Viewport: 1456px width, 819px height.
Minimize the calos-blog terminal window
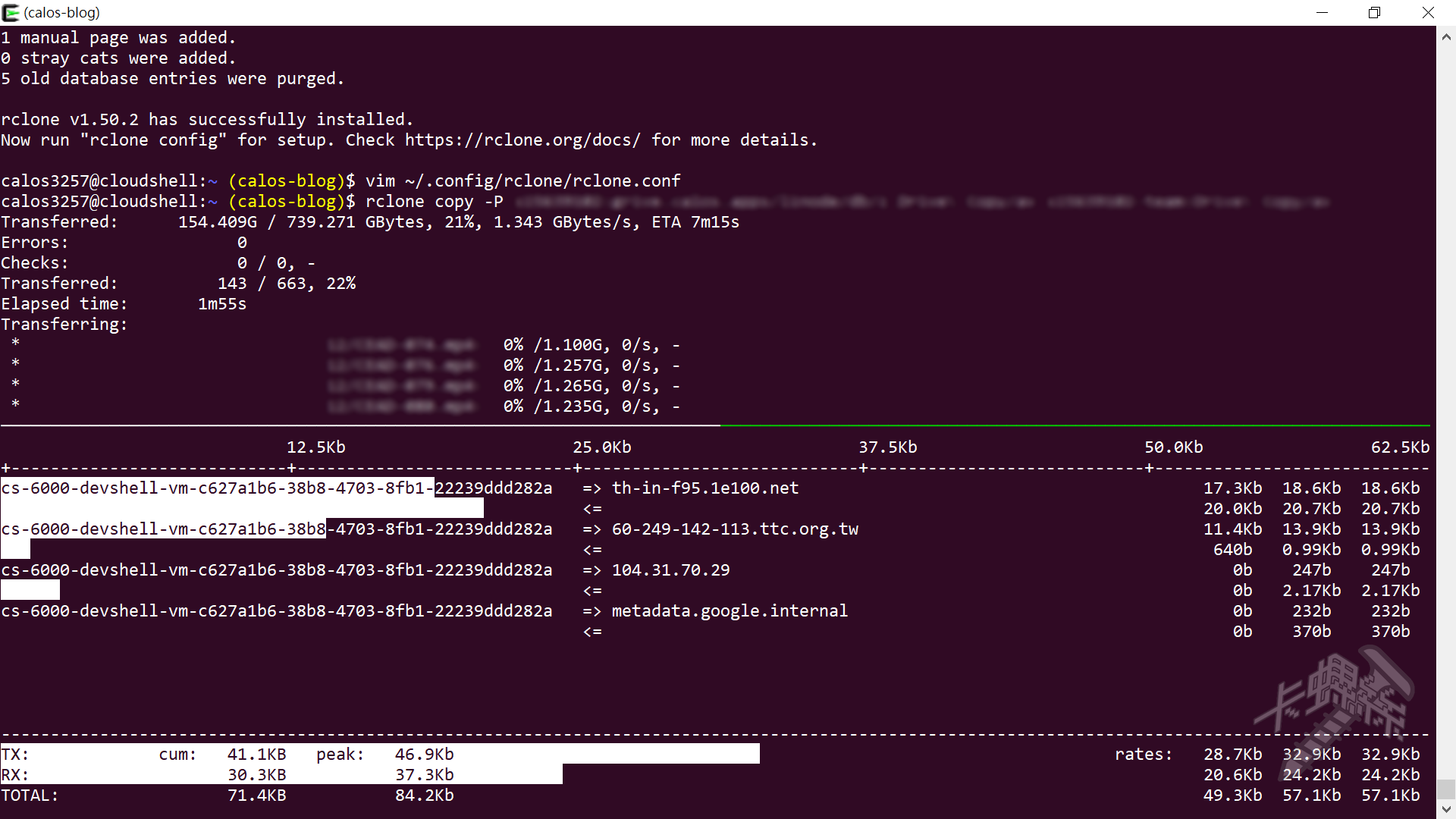click(1322, 12)
